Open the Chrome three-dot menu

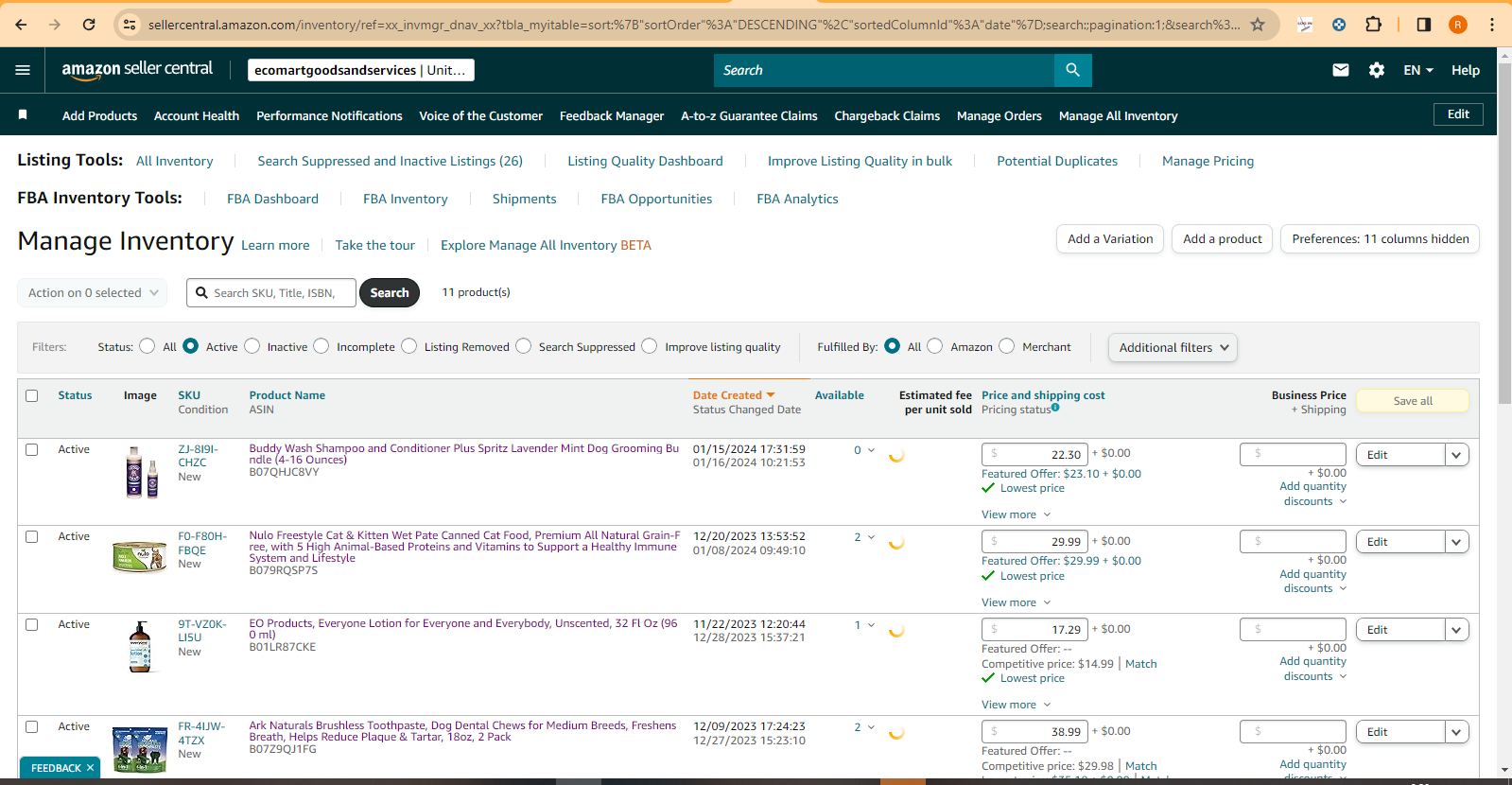(1492, 25)
